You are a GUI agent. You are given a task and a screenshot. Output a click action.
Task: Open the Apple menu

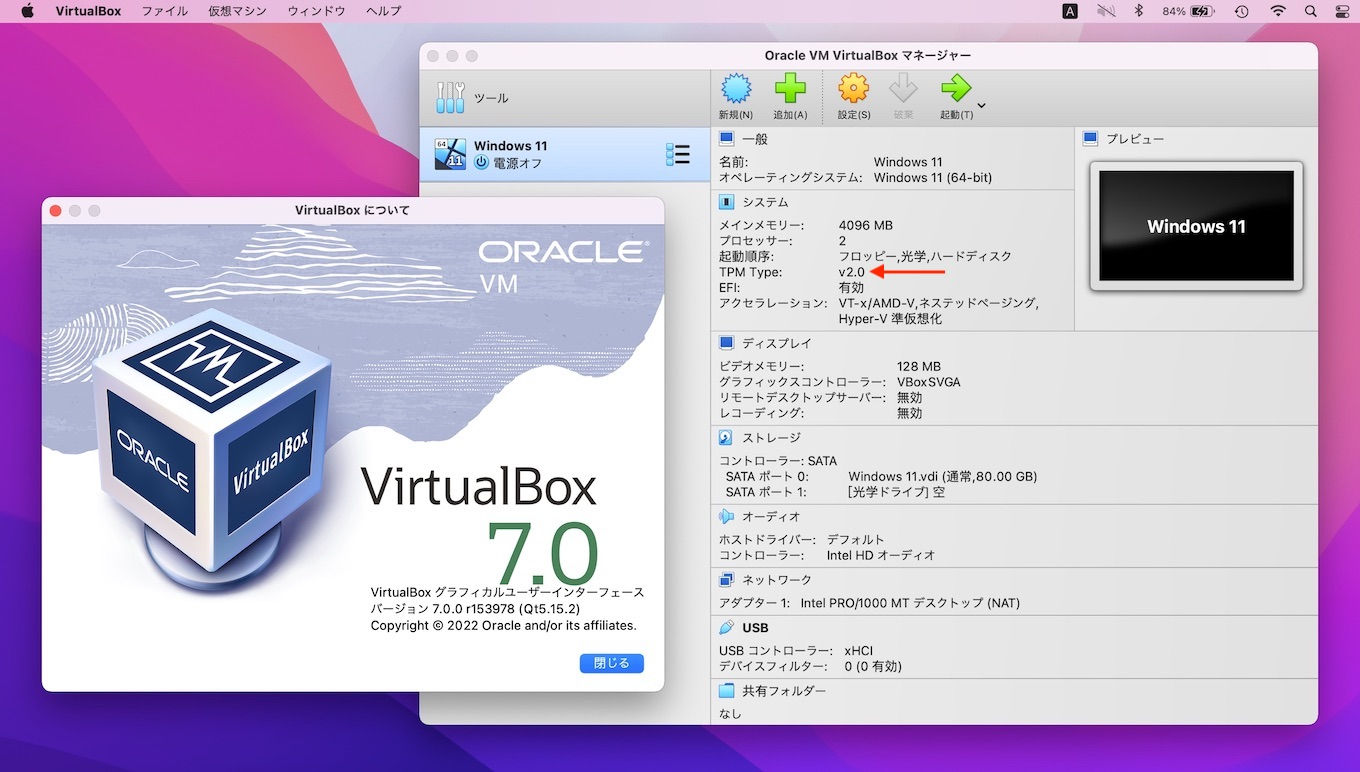[27, 11]
